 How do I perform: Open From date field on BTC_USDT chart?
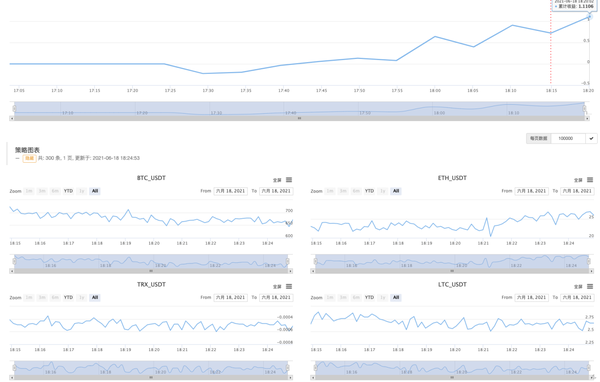230,191
